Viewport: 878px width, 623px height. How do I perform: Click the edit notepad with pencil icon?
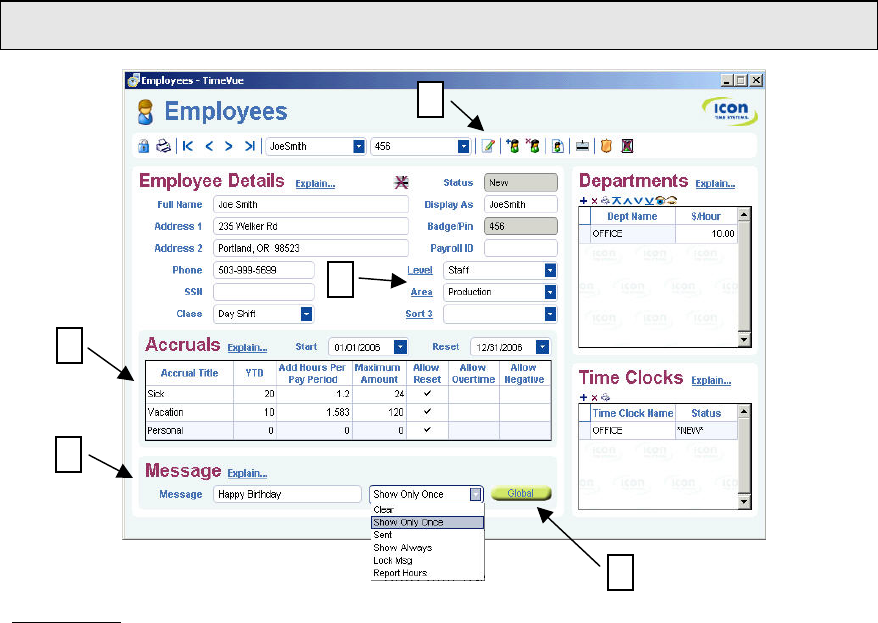coord(488,146)
